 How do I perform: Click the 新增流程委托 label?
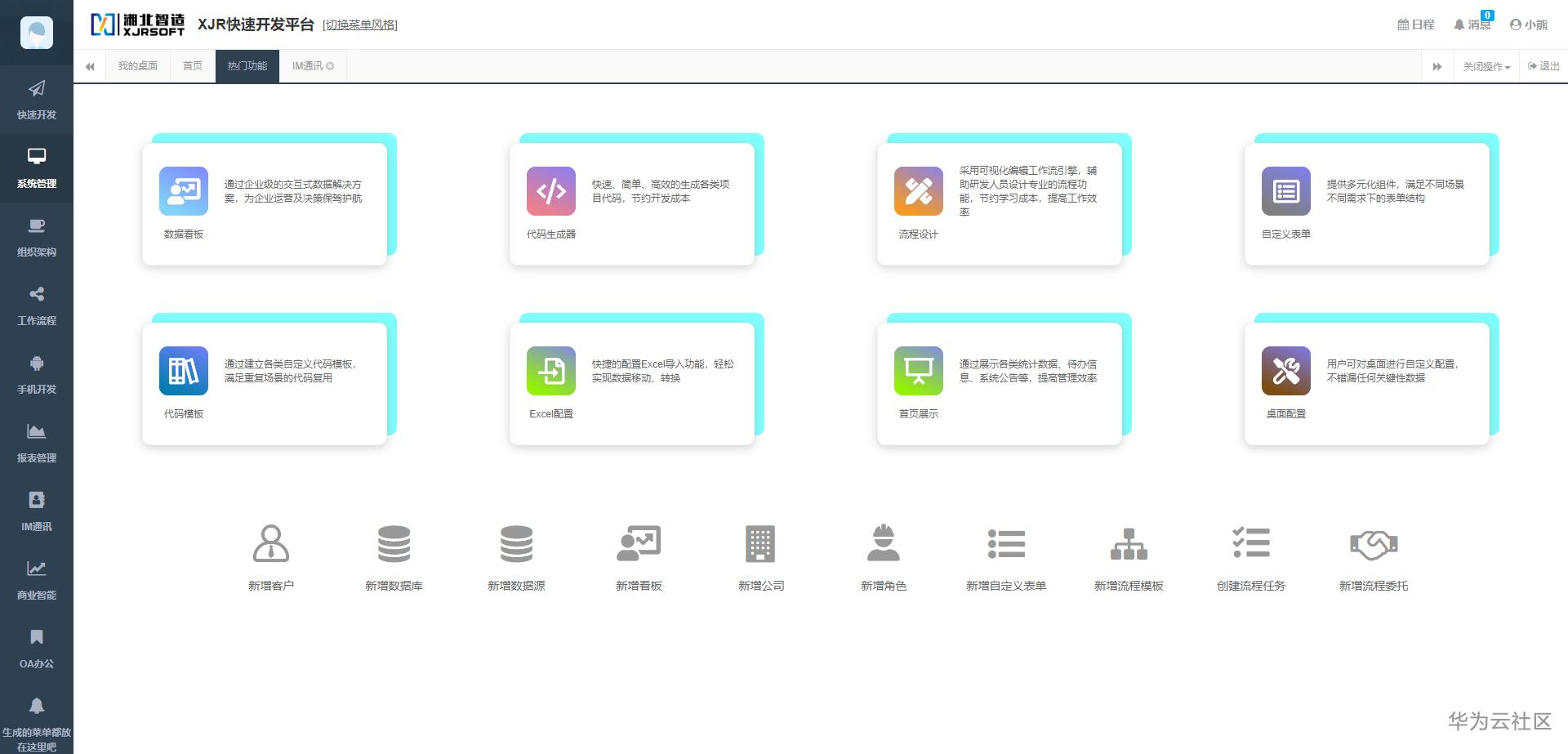[1374, 586]
